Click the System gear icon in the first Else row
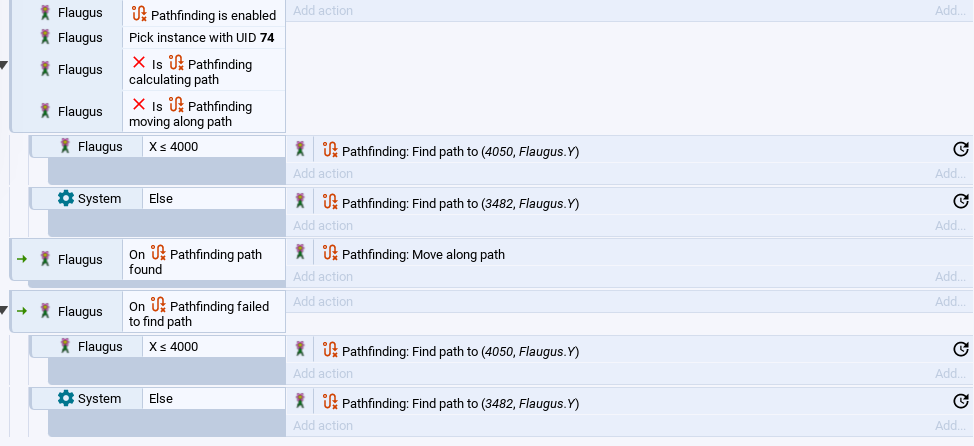 coord(66,198)
